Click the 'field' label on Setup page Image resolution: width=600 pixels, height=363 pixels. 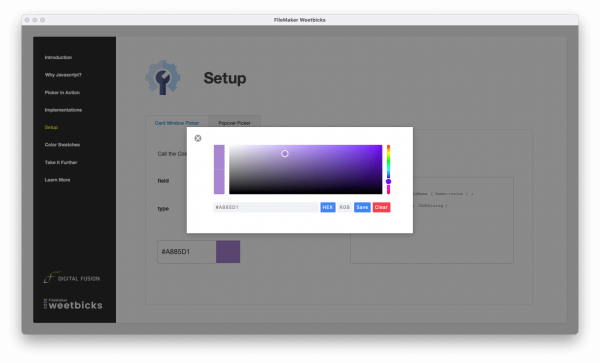click(163, 181)
